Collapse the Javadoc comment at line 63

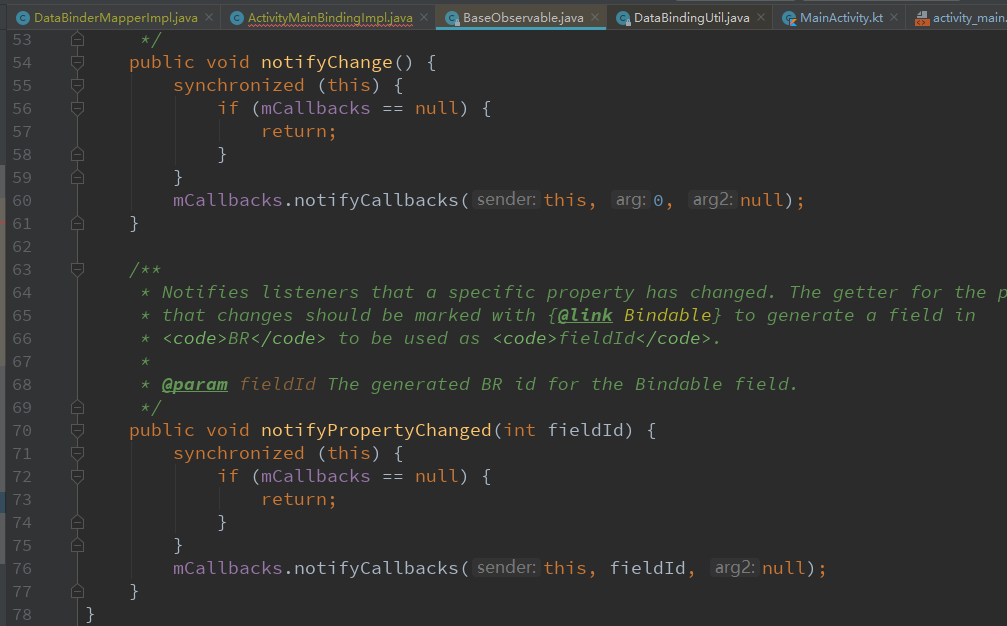pos(77,270)
